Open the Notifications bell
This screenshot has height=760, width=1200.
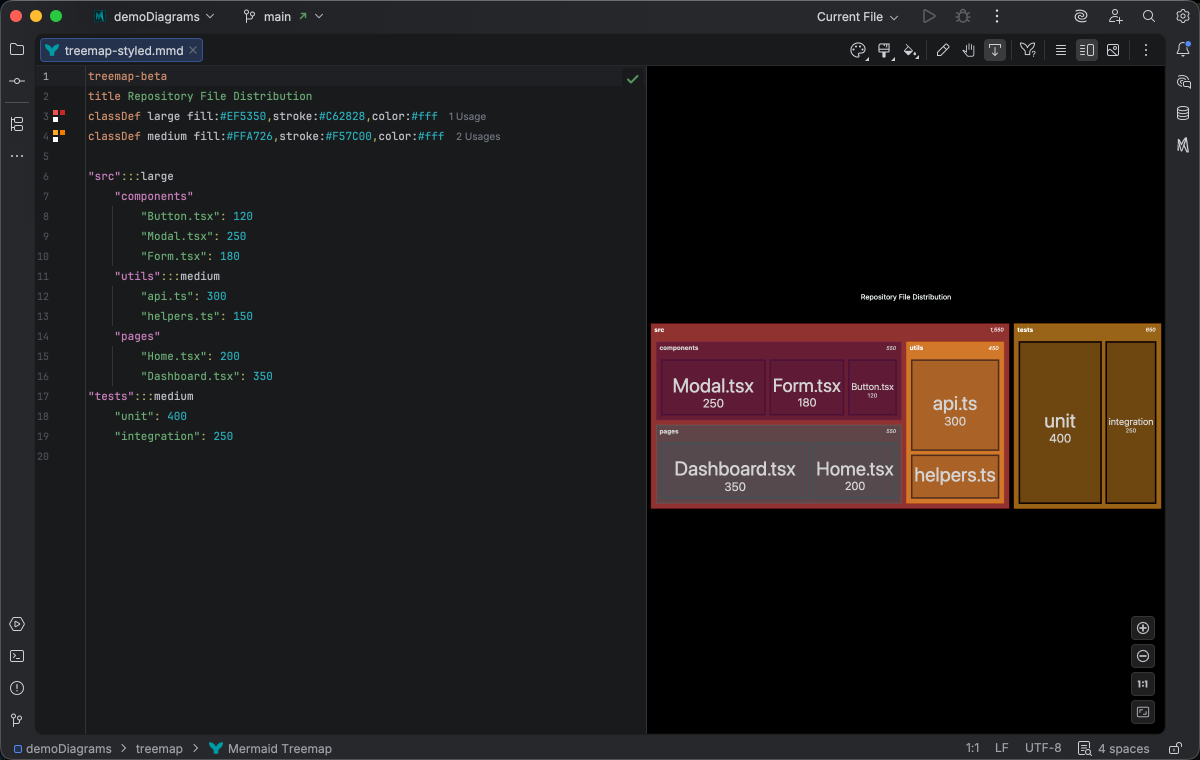[x=1183, y=49]
